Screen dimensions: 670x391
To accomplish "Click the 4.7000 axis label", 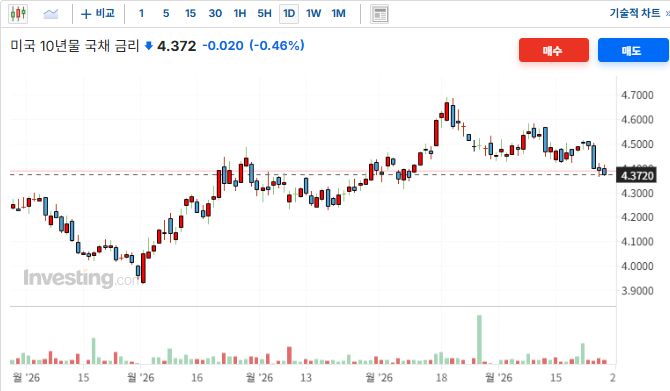I will 637,95.
